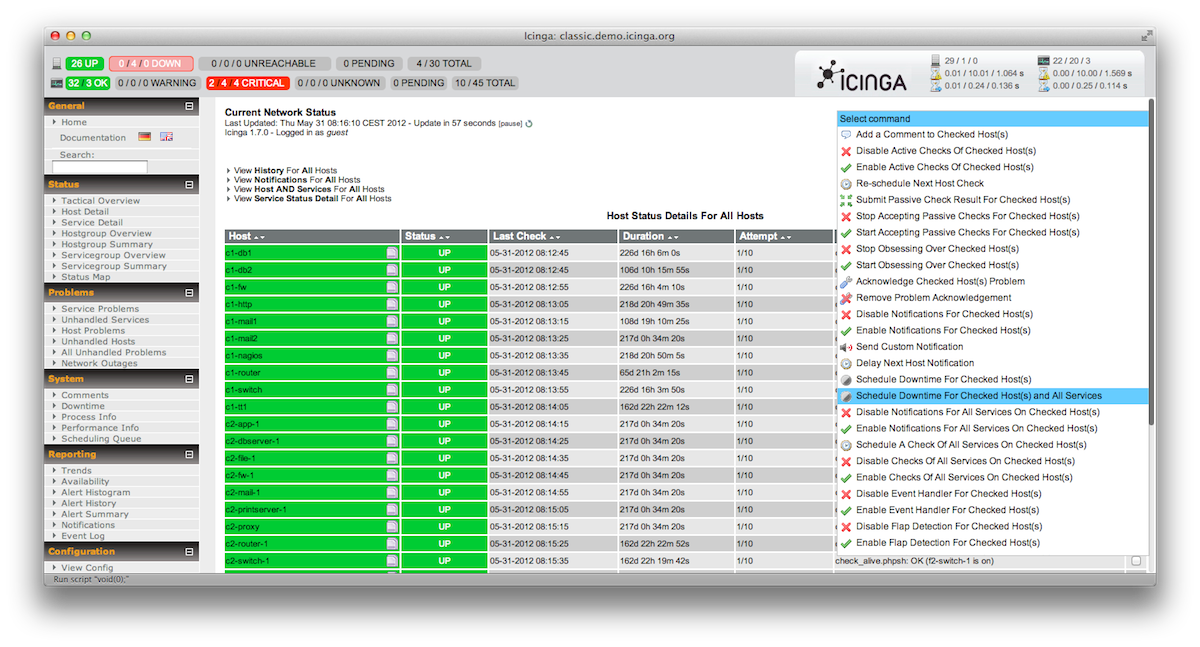Image resolution: width=1200 pixels, height=647 pixels.
Task: Open the English documentation flag icon
Action: [x=167, y=137]
